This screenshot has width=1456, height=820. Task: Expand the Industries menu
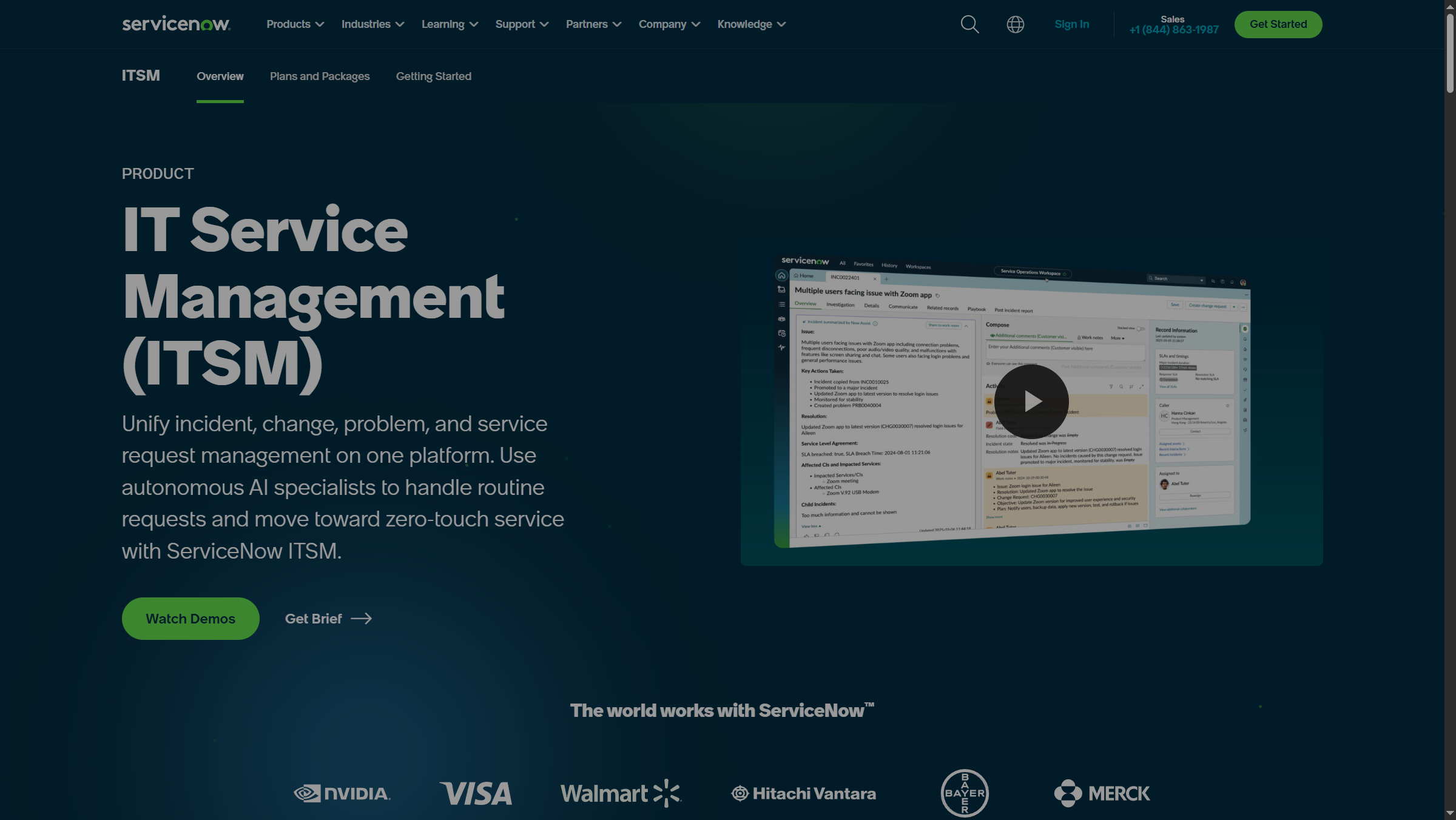[x=372, y=24]
